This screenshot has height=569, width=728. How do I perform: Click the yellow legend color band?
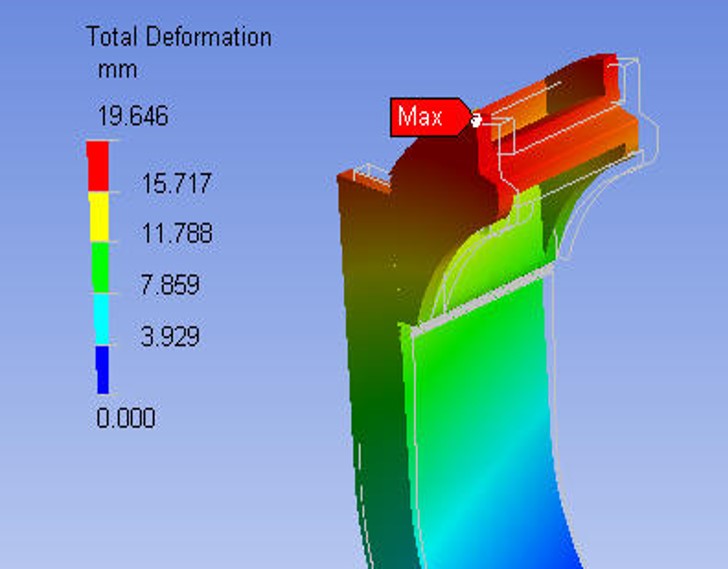[x=98, y=217]
